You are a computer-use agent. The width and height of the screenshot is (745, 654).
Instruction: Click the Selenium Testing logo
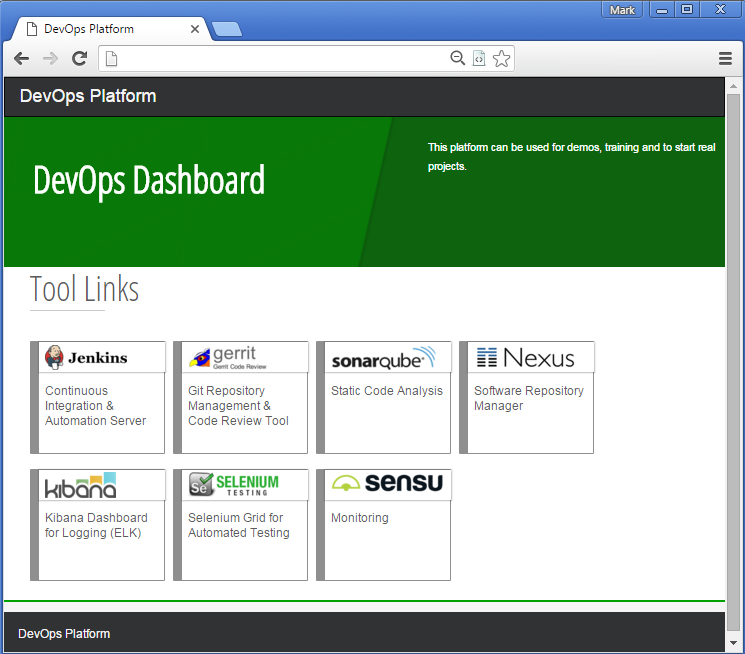tap(234, 484)
